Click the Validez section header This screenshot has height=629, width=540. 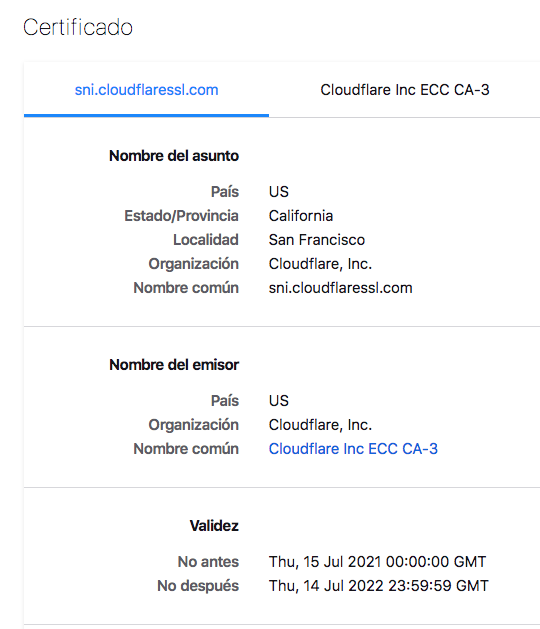pyautogui.click(x=214, y=526)
